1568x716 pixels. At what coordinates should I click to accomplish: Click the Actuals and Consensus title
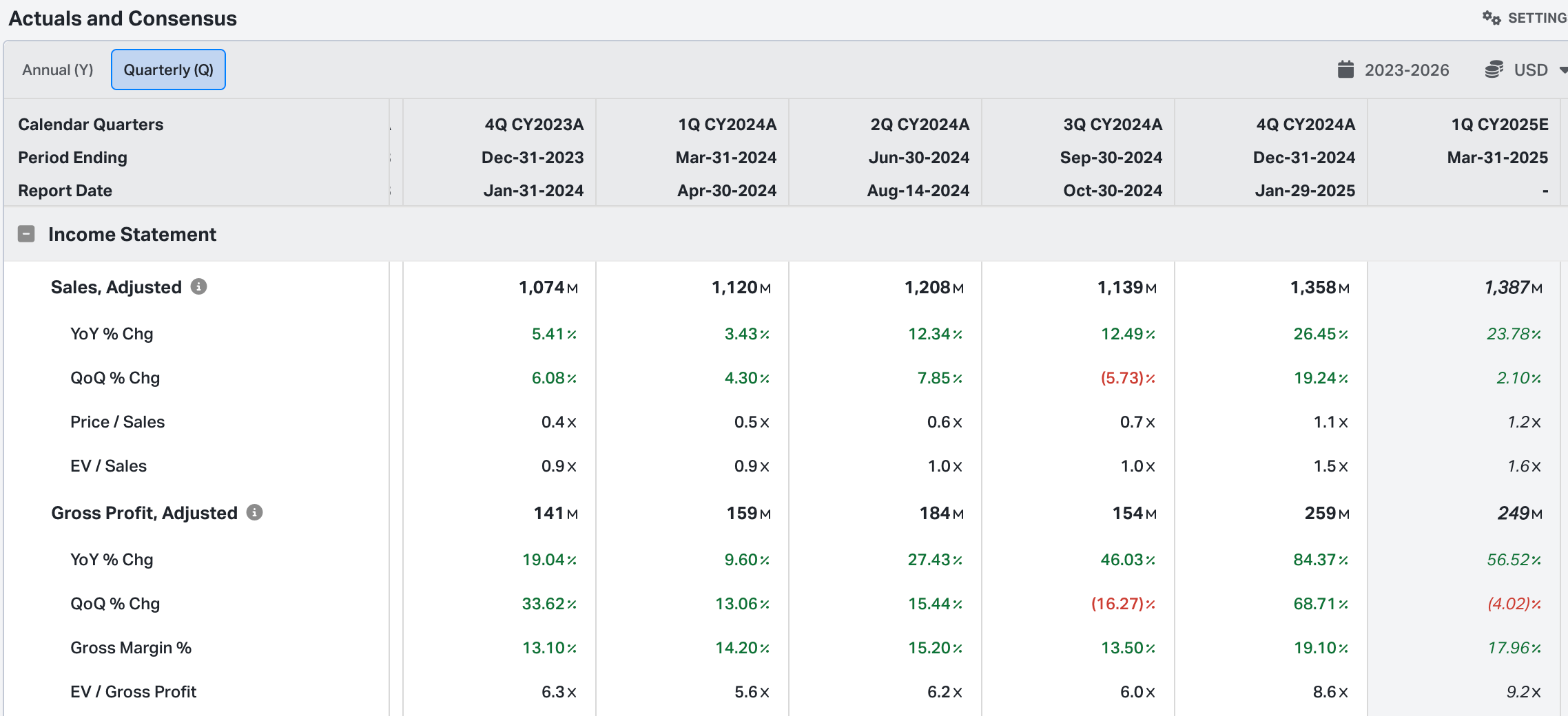pos(123,19)
